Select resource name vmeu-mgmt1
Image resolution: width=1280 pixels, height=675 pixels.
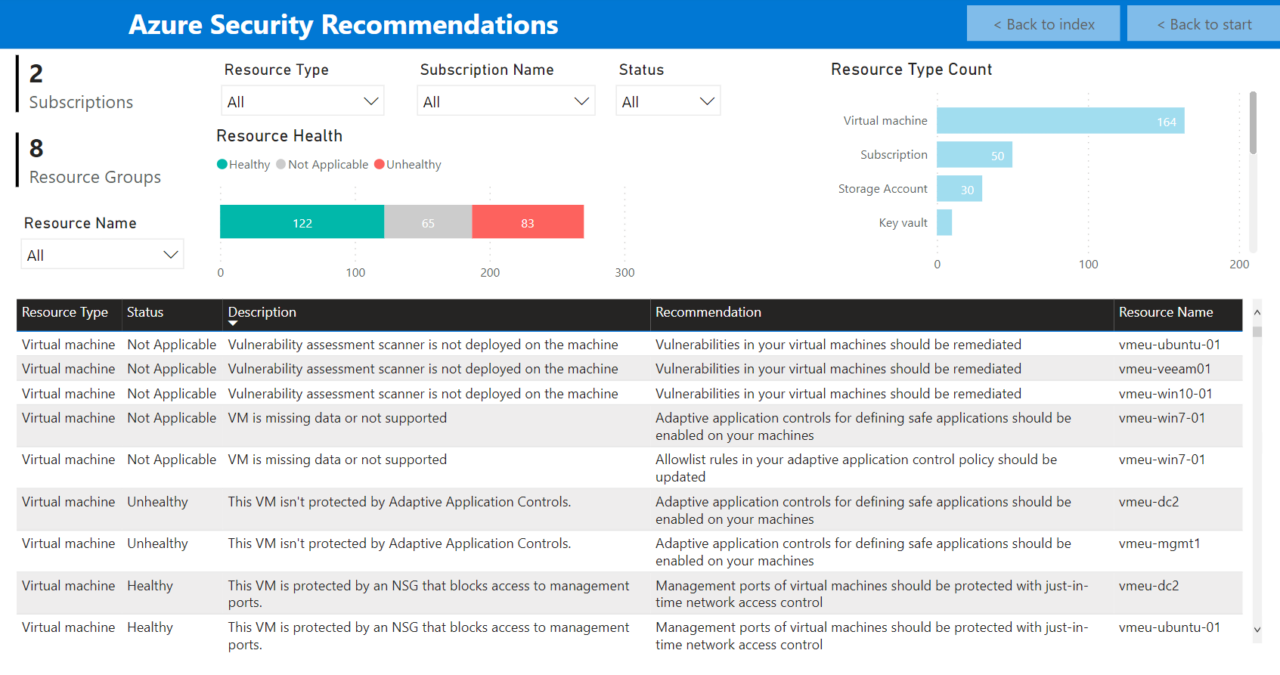coord(1159,544)
